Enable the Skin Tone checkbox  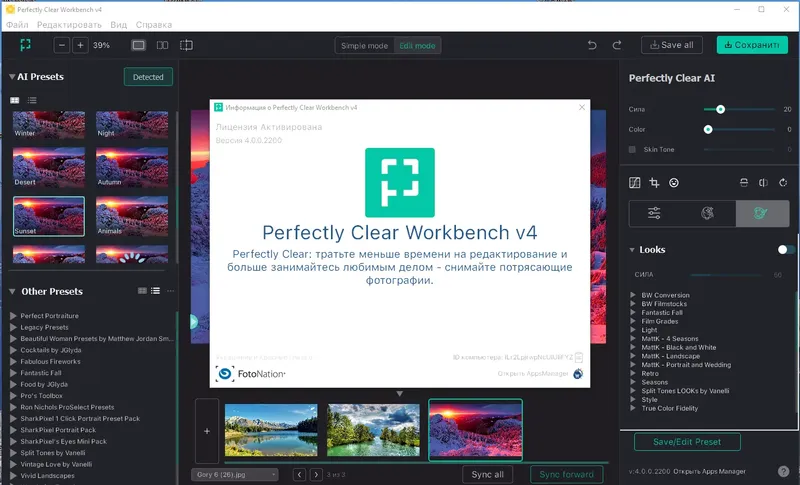[632, 149]
